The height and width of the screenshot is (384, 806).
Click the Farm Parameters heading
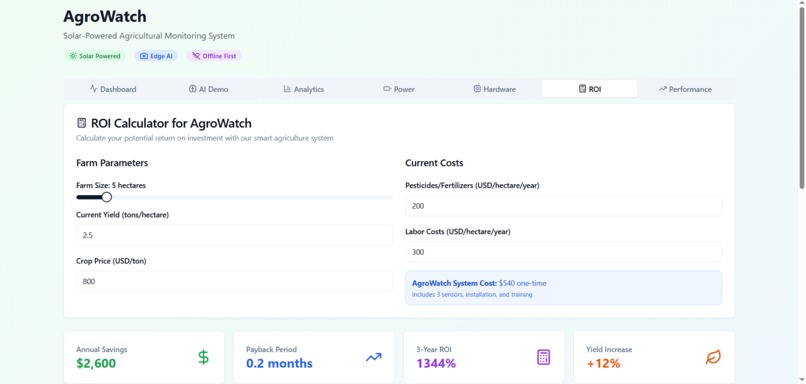[112, 163]
